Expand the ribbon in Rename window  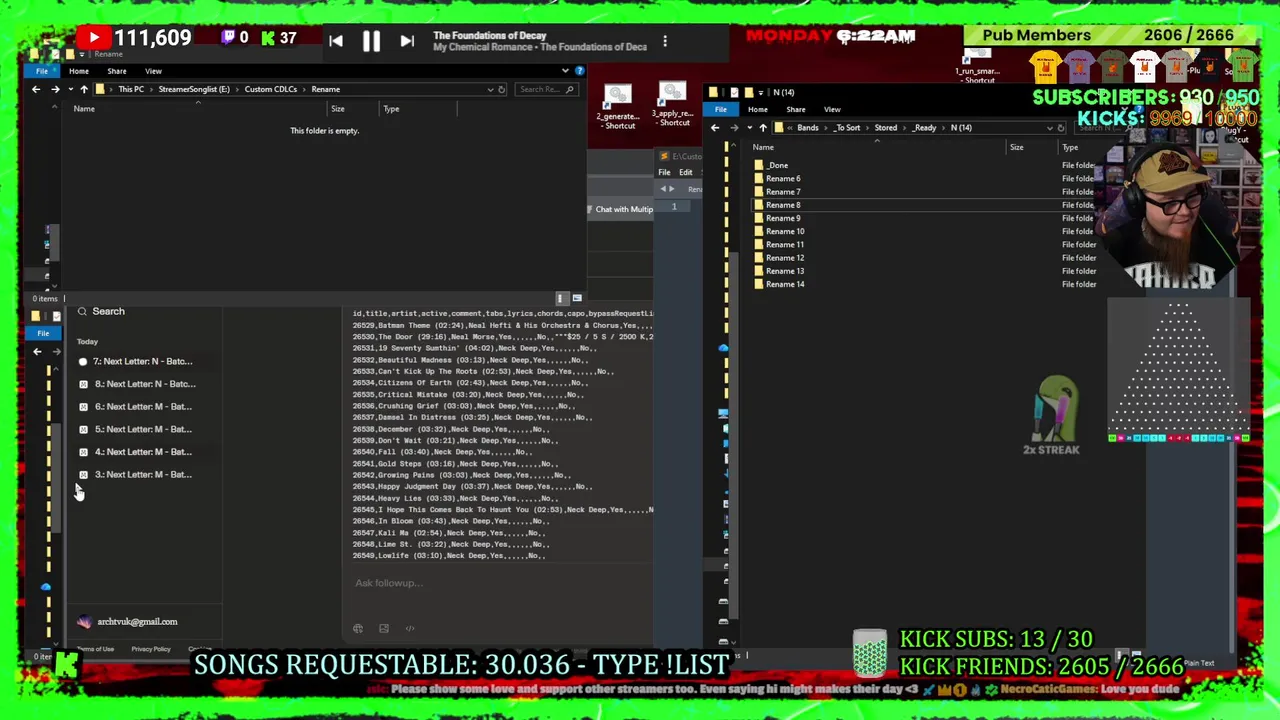(x=565, y=71)
